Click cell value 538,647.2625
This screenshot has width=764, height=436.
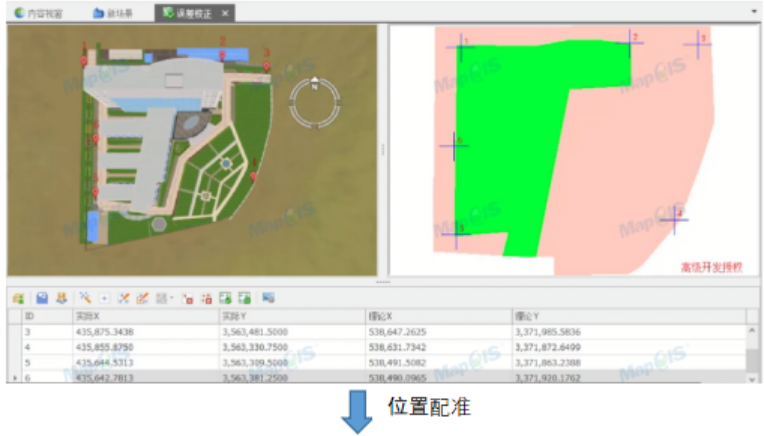[x=398, y=332]
